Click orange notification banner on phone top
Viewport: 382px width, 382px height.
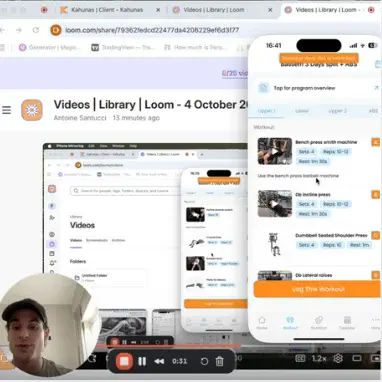(319, 58)
